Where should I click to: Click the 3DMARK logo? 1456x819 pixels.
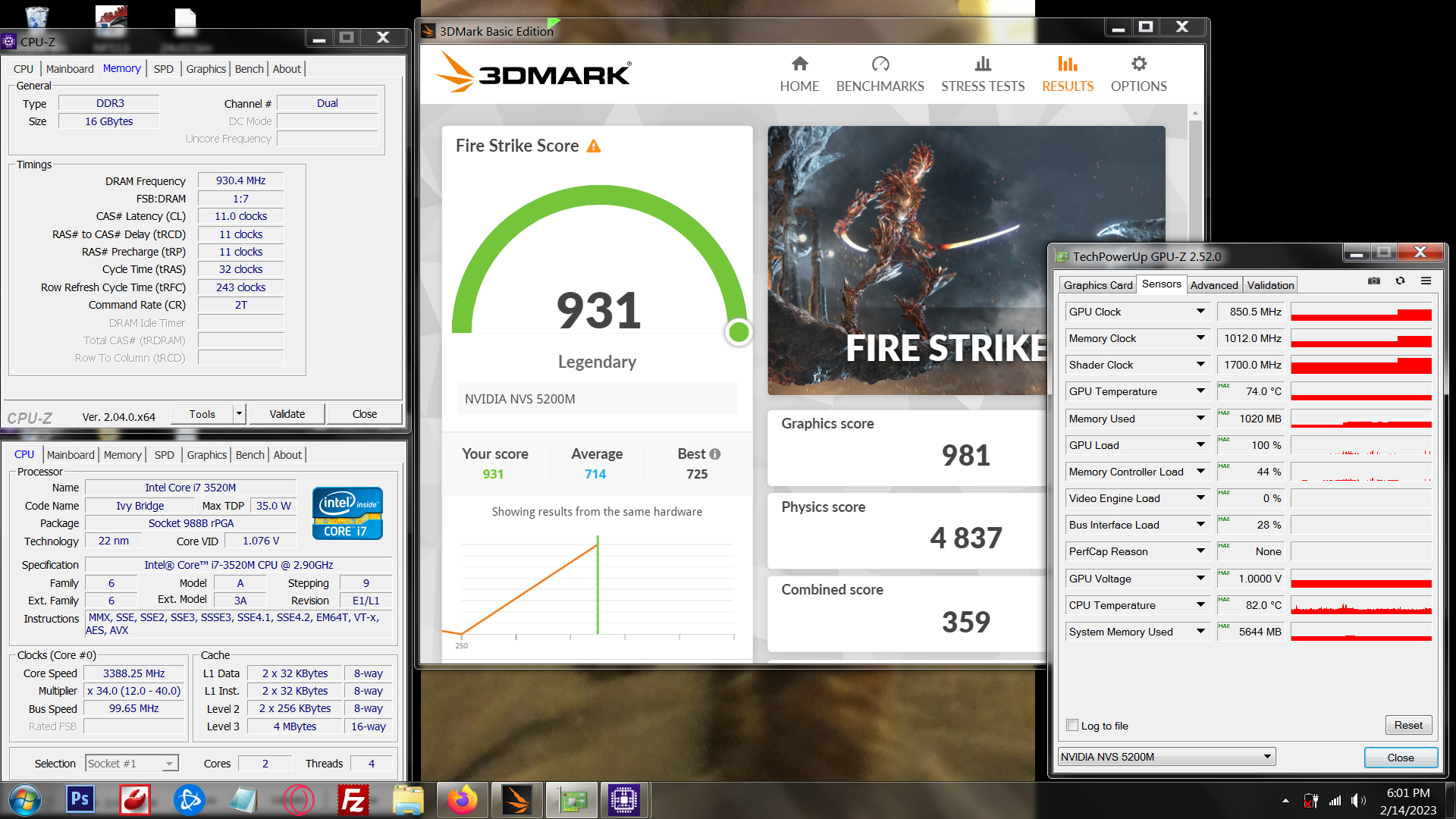(x=533, y=73)
